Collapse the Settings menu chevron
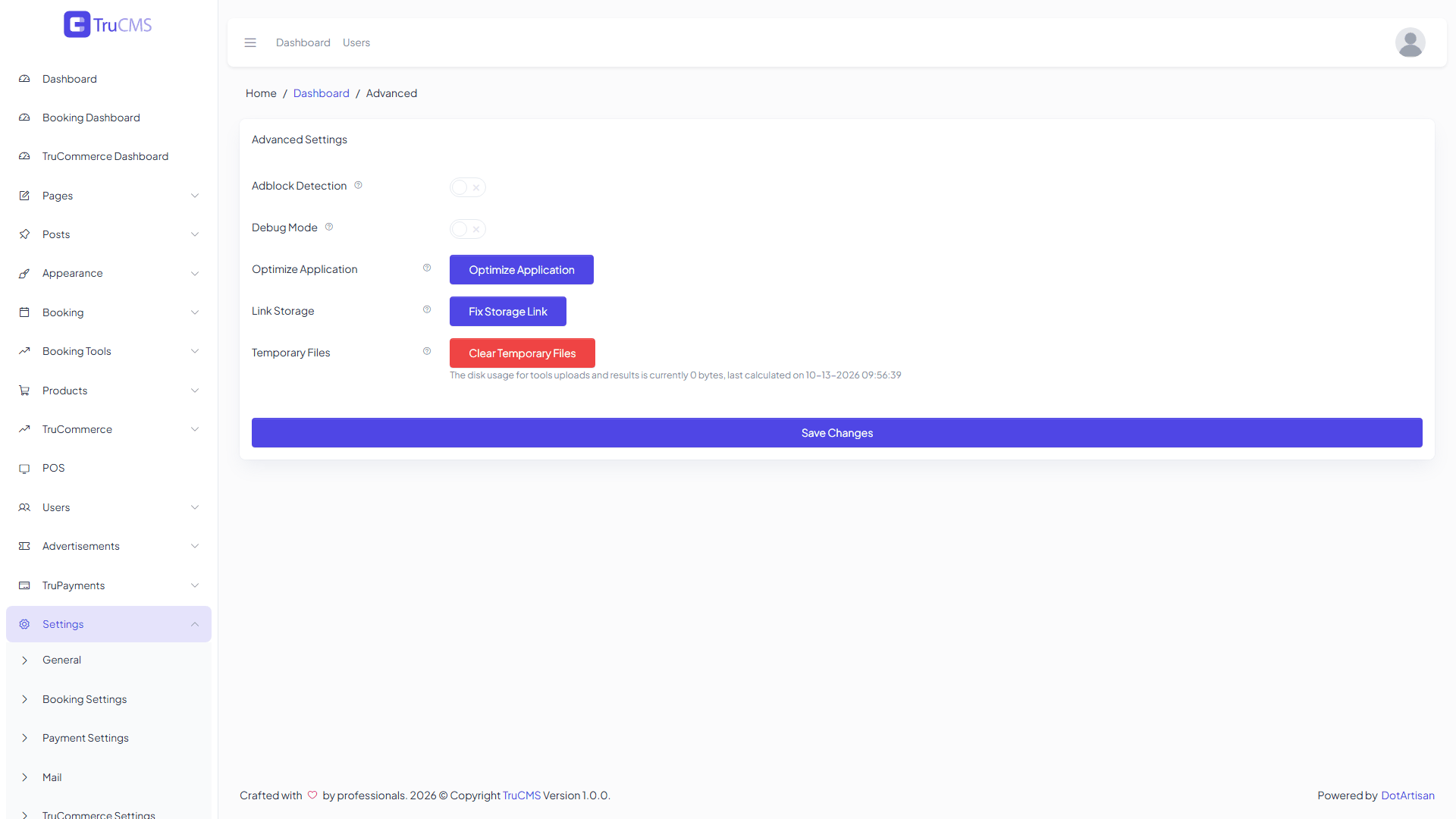The width and height of the screenshot is (1456, 819). tap(195, 624)
